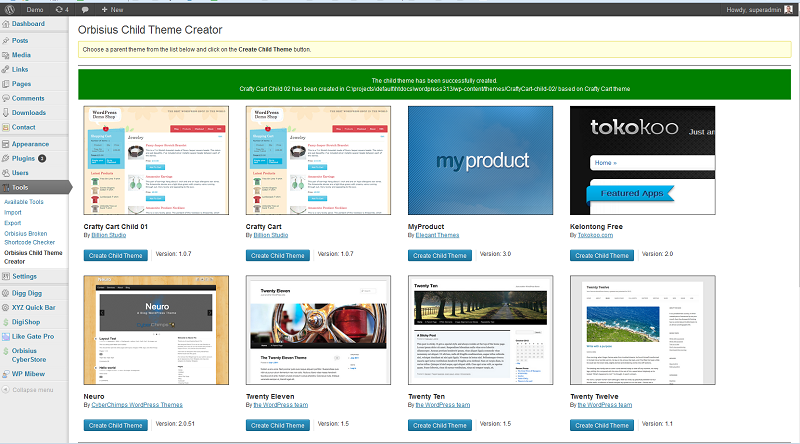Create child theme for Twenty Twelve

click(602, 425)
